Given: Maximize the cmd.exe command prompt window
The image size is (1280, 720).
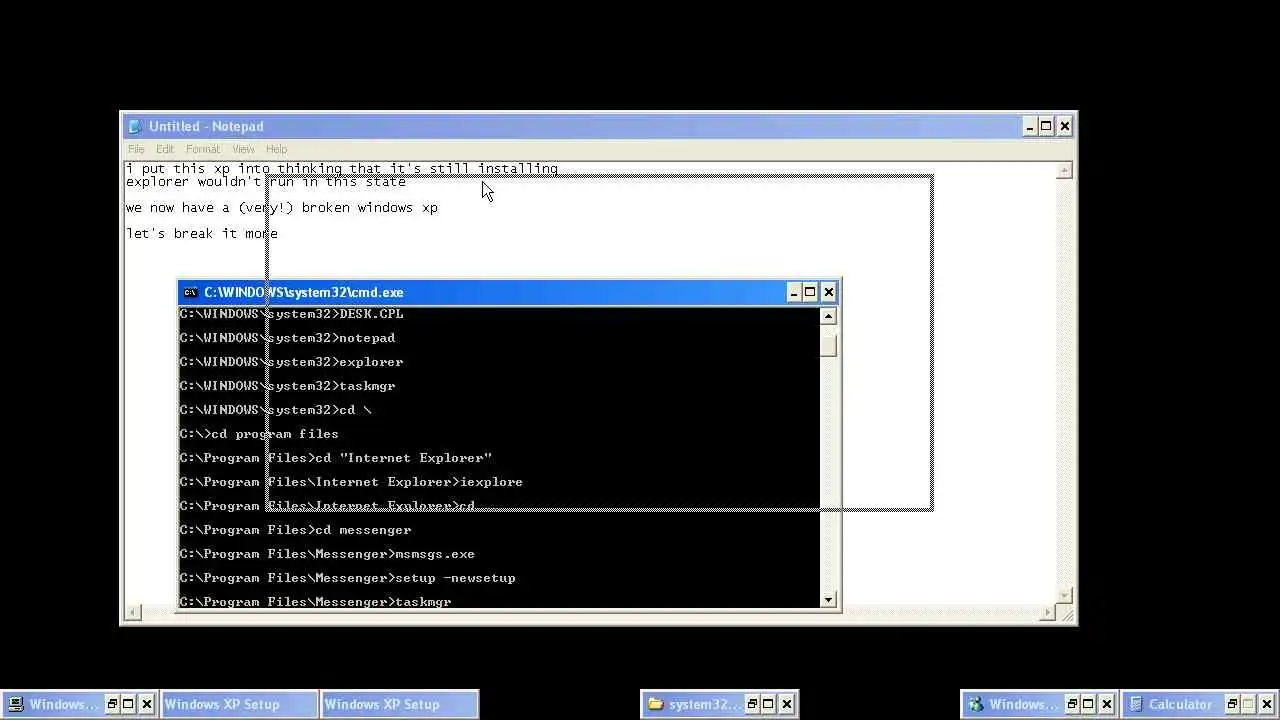Looking at the screenshot, I should click(x=810, y=292).
